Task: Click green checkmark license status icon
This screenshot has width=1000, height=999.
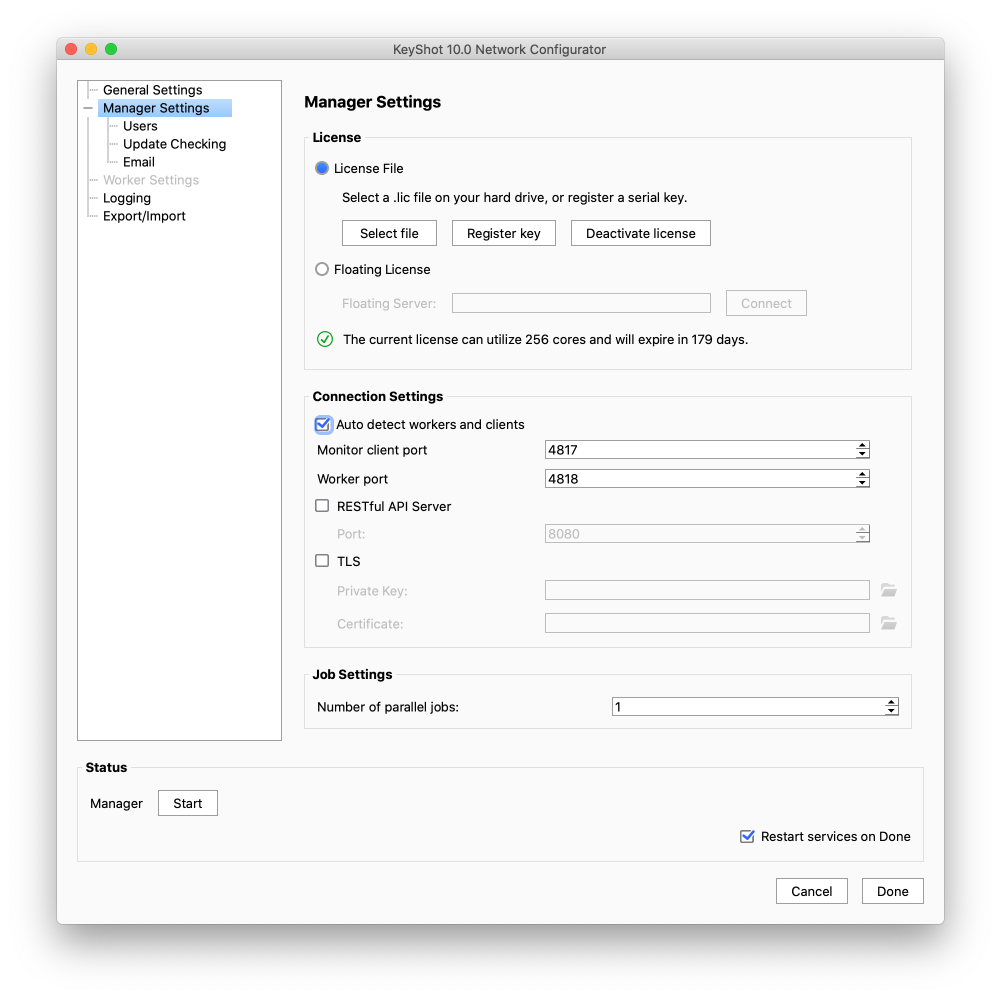Action: pyautogui.click(x=325, y=339)
